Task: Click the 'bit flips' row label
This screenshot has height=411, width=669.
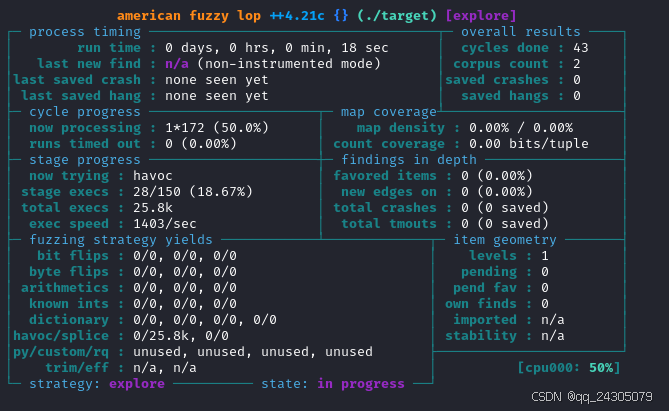Action: [x=73, y=256]
